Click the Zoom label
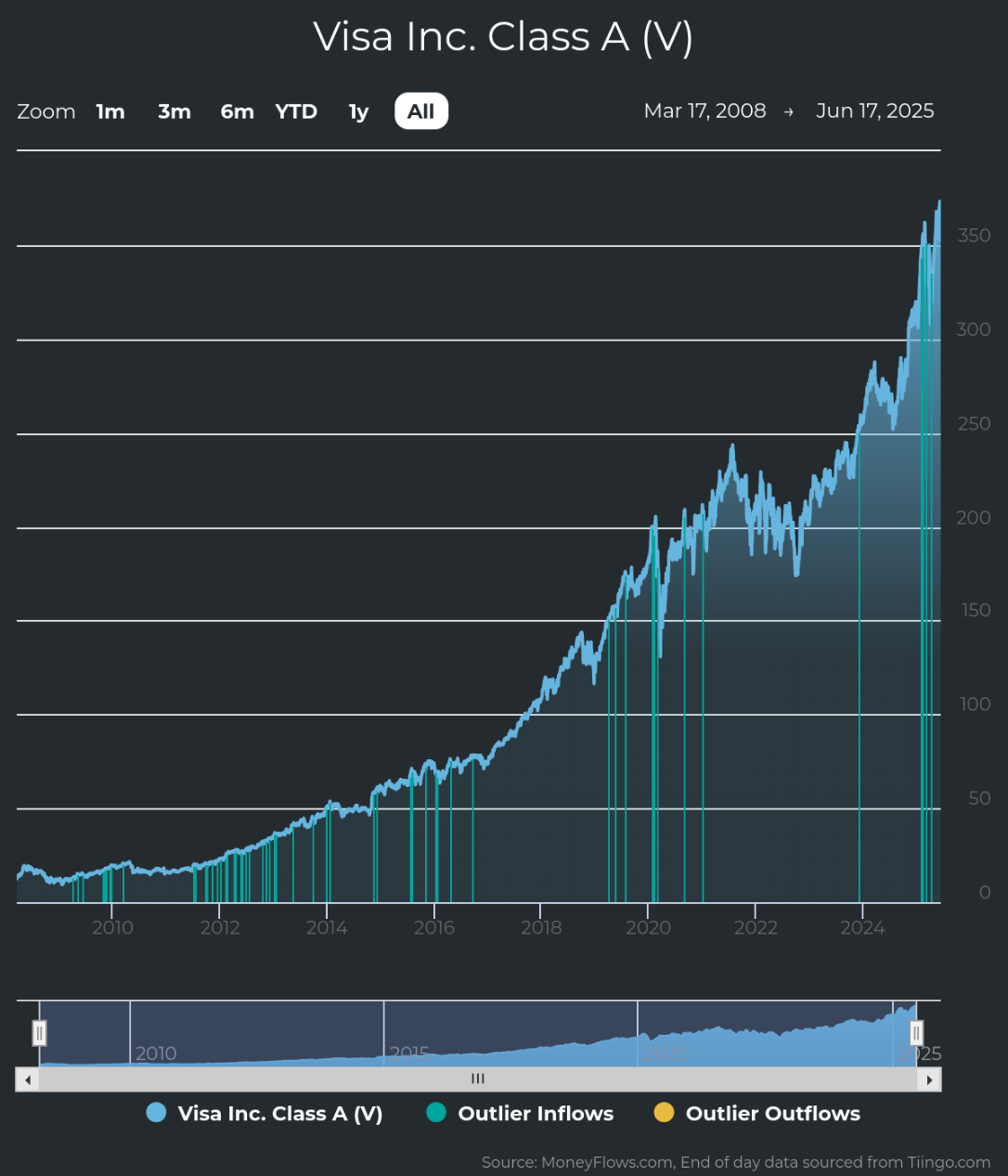 [46, 111]
